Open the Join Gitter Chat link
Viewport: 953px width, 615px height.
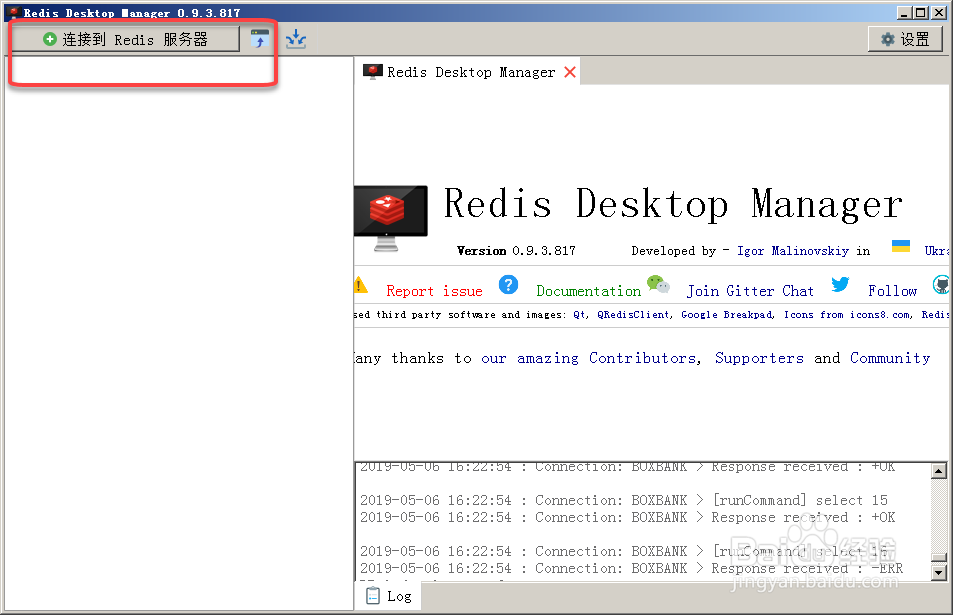(750, 290)
